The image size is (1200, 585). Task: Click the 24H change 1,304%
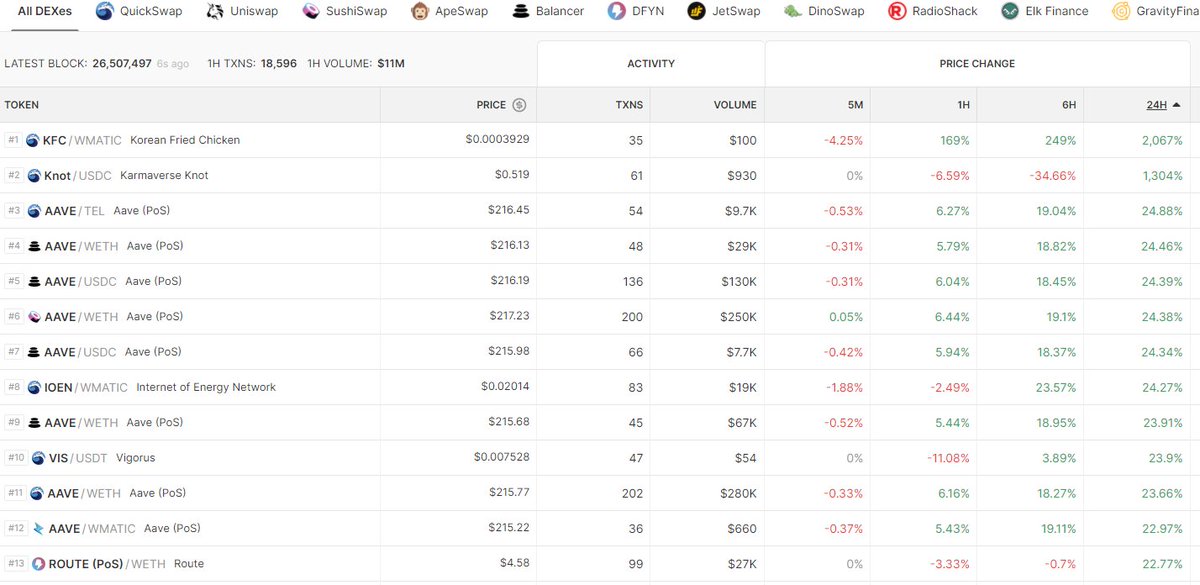point(1161,176)
